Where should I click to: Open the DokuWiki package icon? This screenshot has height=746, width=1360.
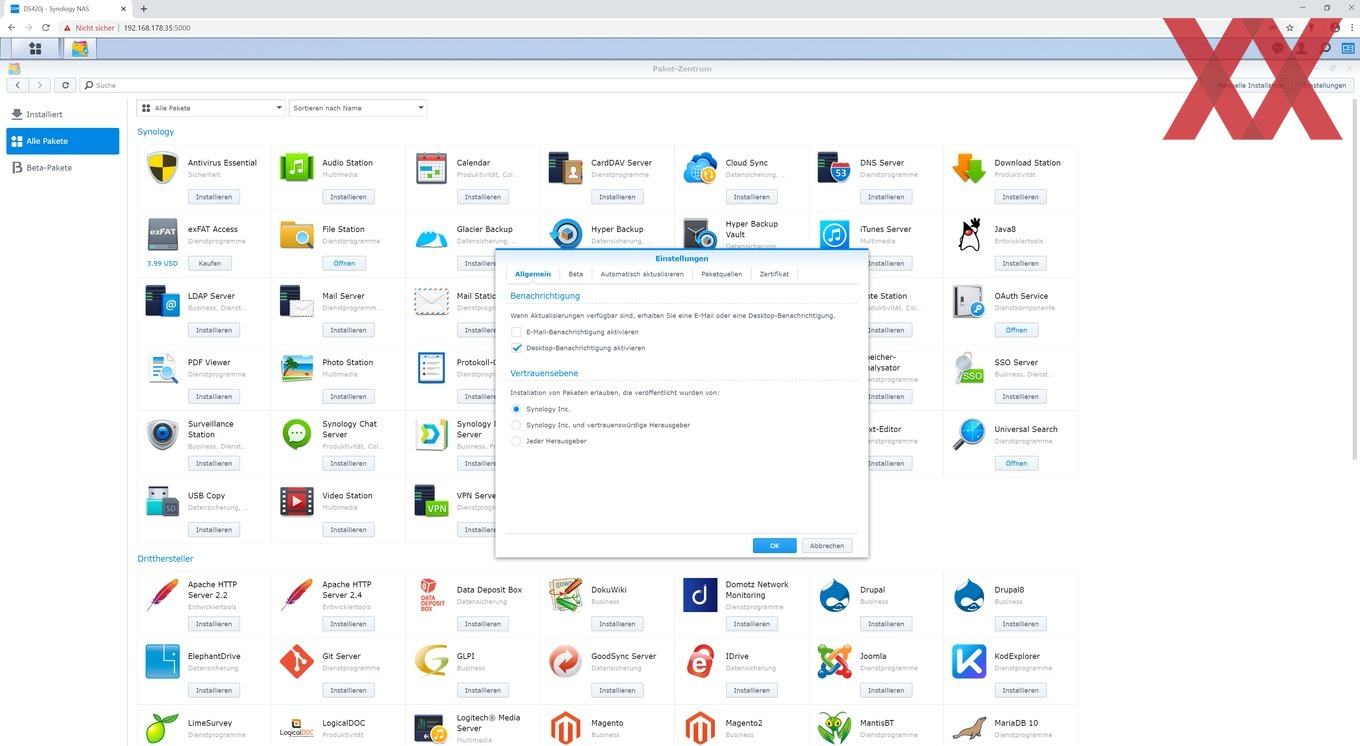click(566, 595)
